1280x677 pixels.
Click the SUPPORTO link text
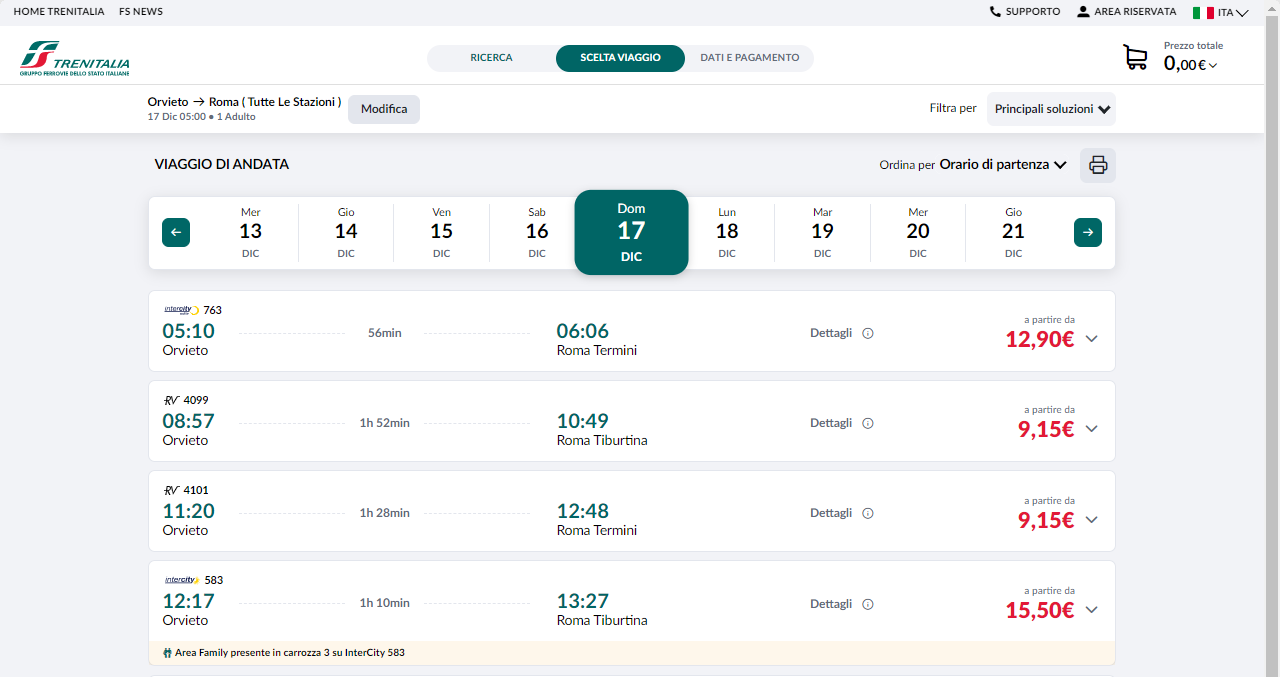click(1033, 12)
